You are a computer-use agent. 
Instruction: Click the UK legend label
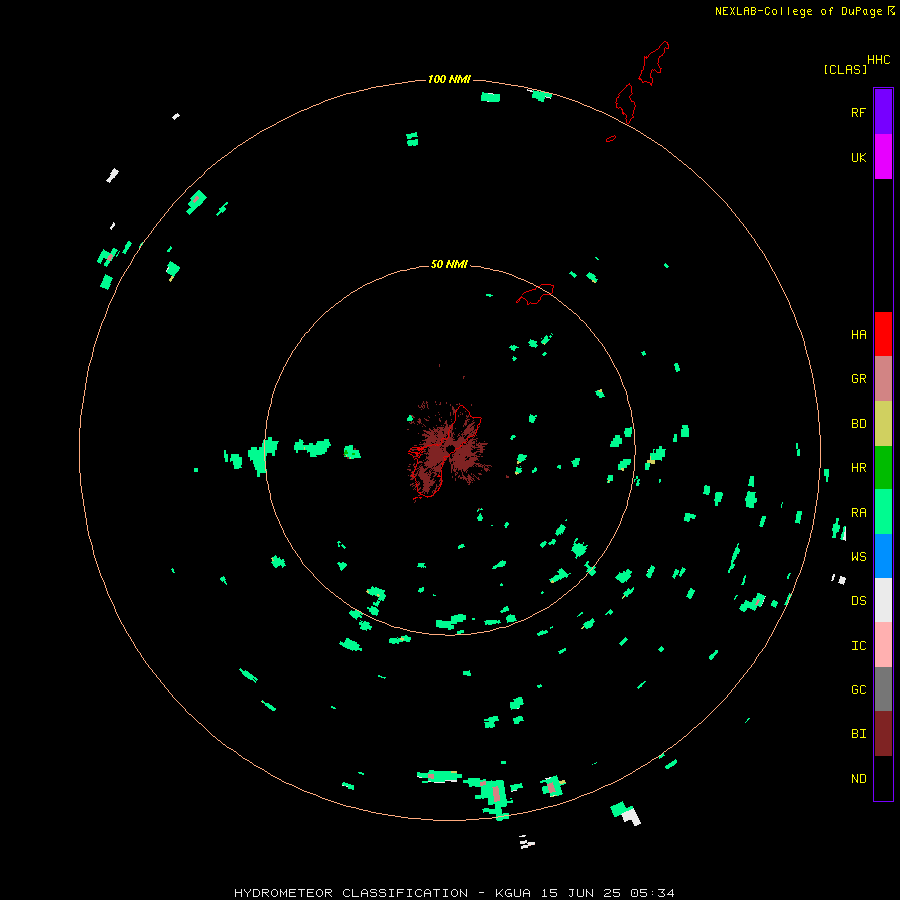pyautogui.click(x=858, y=157)
